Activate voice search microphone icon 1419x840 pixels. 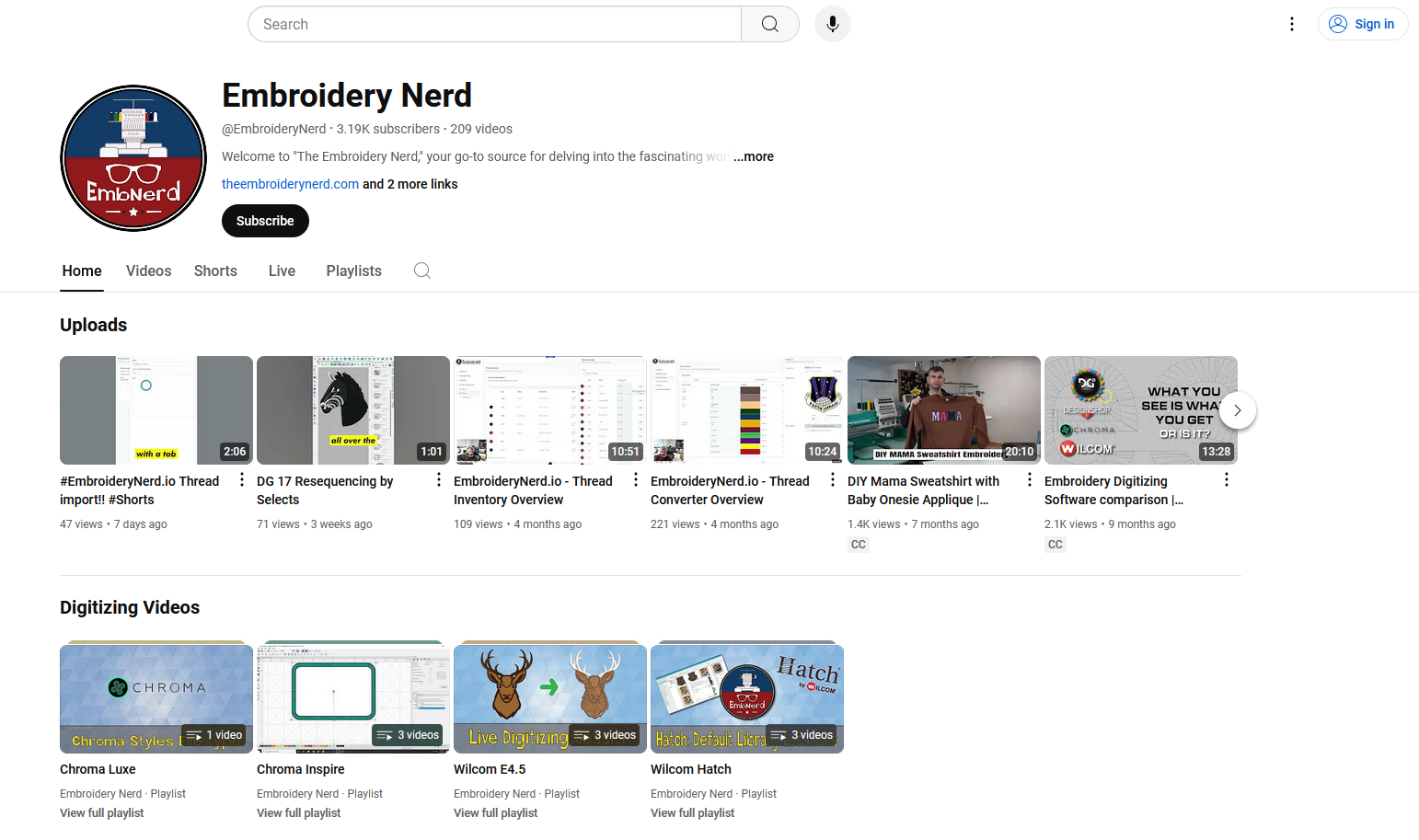click(832, 24)
